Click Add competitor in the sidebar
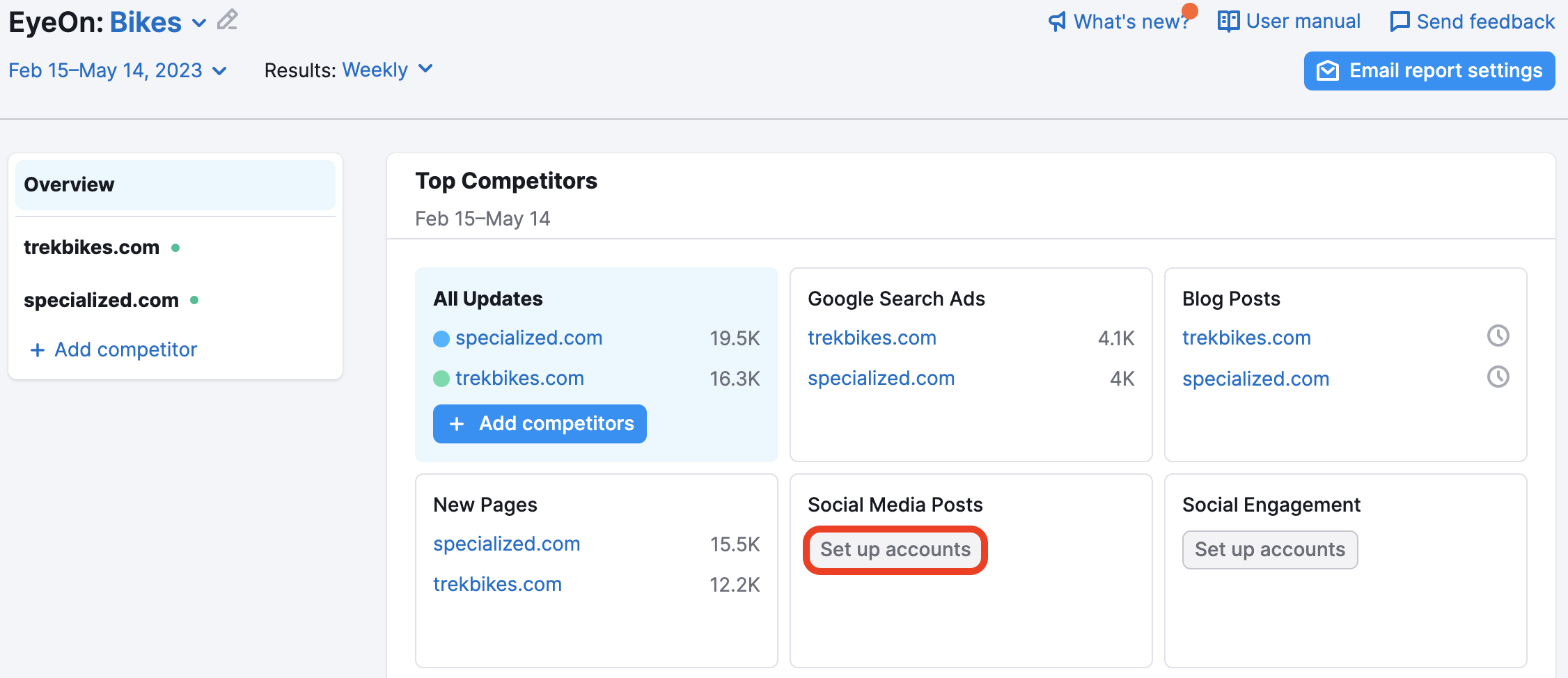 114,349
